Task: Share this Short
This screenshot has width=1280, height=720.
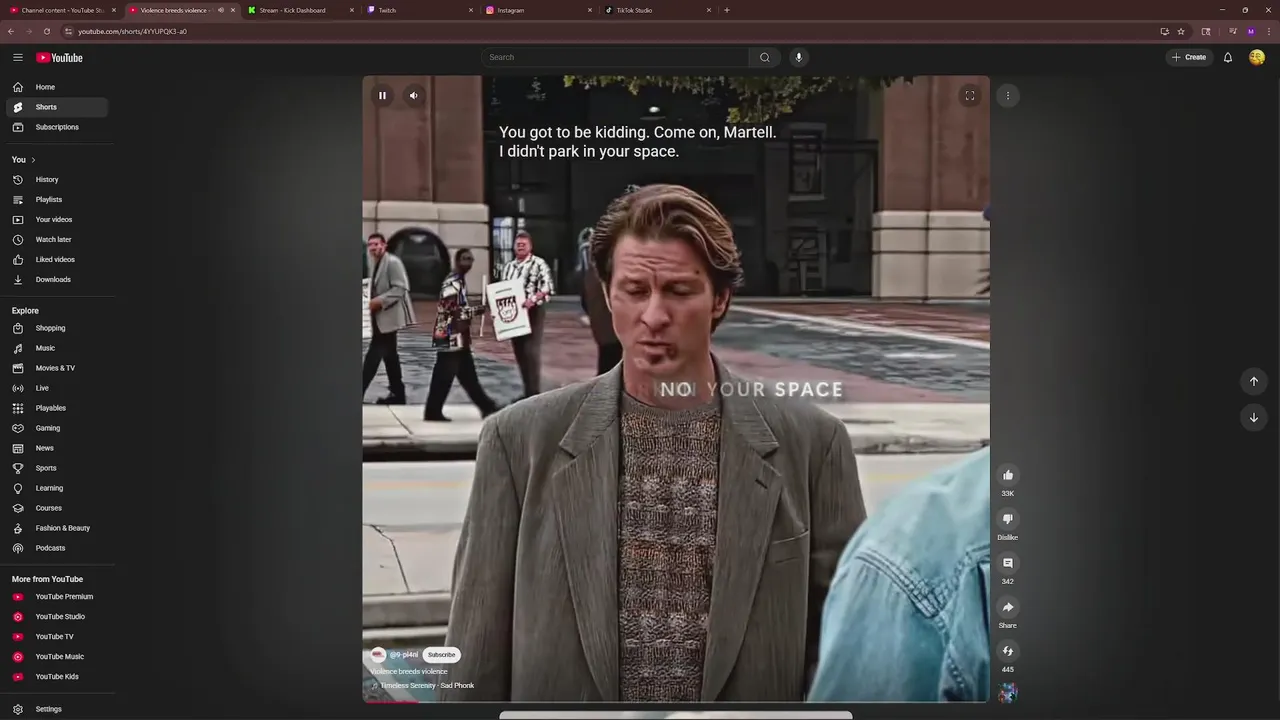Action: [x=1008, y=607]
